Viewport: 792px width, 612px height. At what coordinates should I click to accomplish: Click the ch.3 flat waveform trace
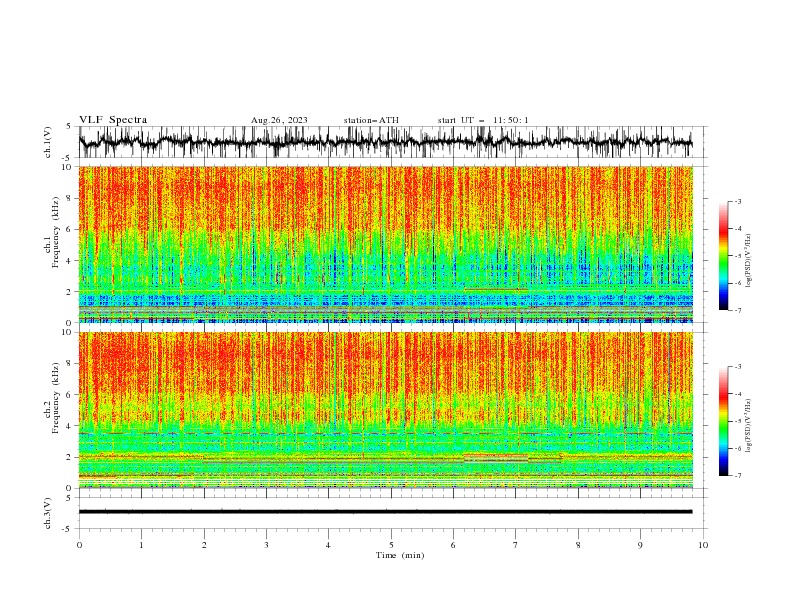click(385, 512)
